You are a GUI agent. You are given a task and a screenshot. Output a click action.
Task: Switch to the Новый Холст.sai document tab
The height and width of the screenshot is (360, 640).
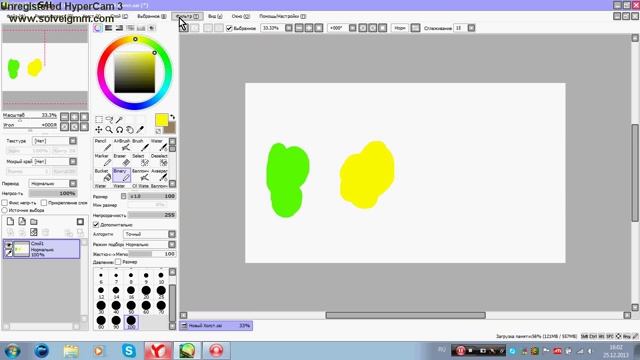(x=216, y=326)
